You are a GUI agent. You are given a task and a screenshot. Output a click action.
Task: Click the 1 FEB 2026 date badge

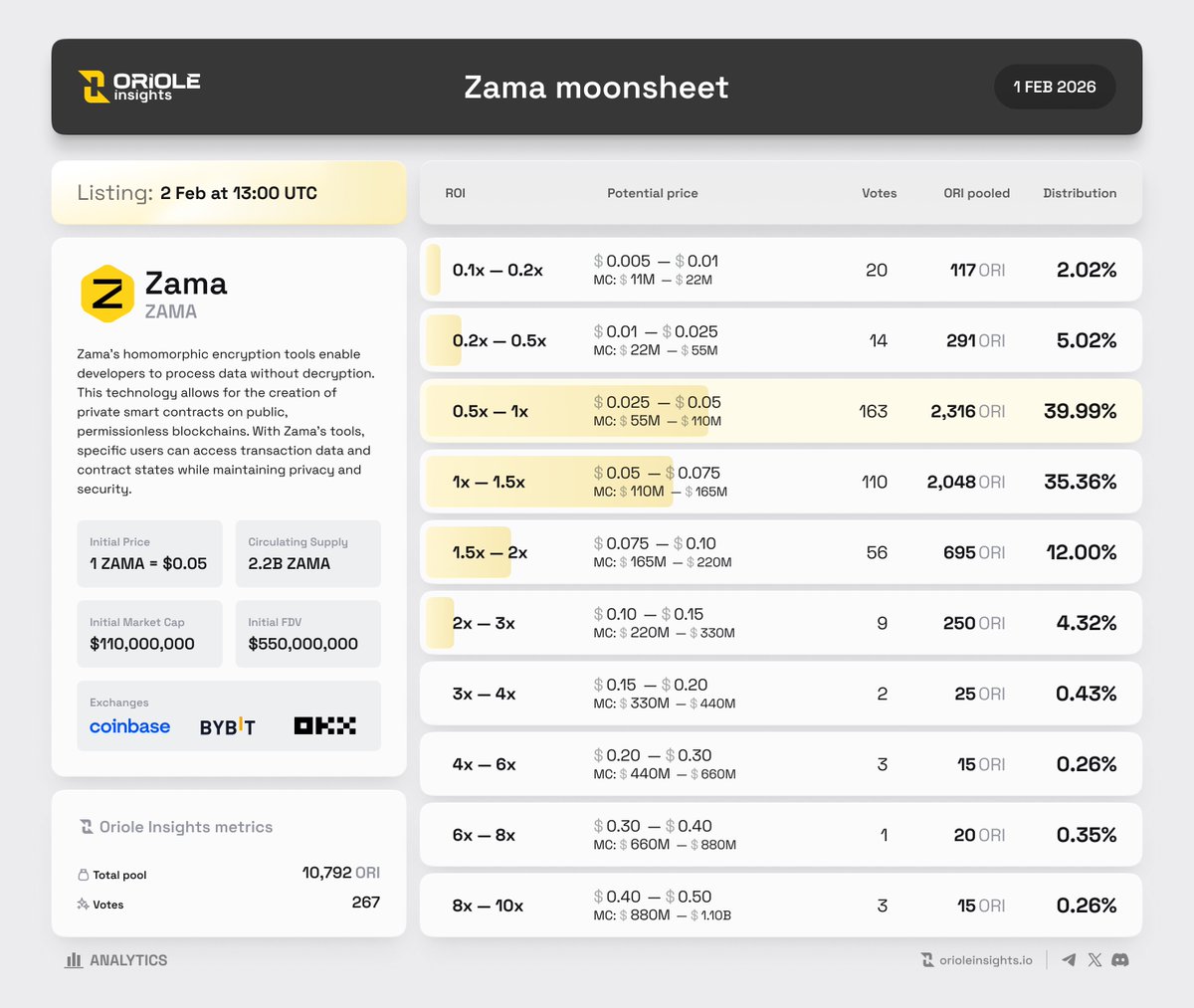pyautogui.click(x=1055, y=87)
